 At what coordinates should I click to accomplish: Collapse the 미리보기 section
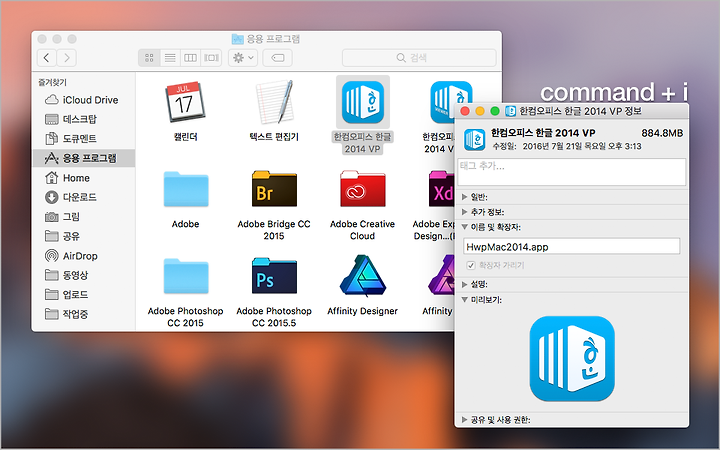(464, 299)
